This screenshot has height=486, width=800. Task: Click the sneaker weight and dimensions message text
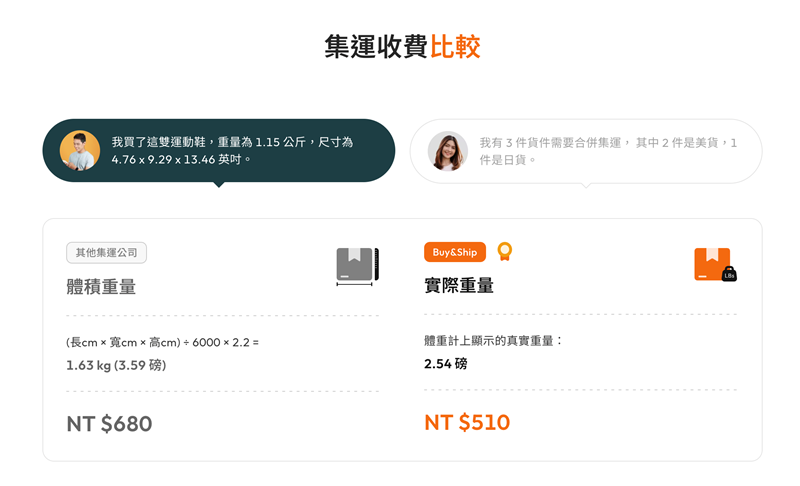click(x=232, y=151)
